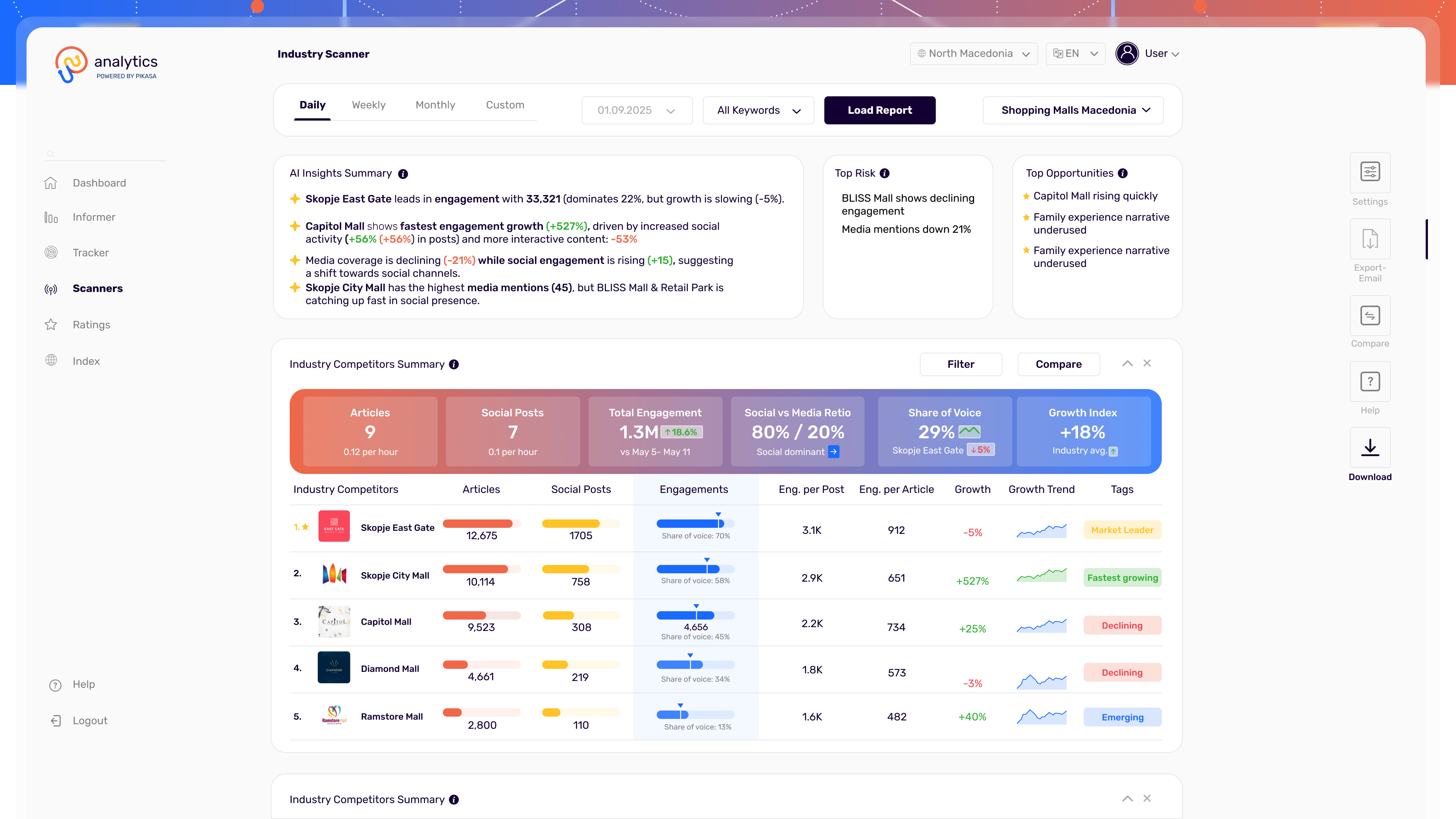Click the first Industry Competitors Summary info icon
Image resolution: width=1456 pixels, height=819 pixels.
coord(454,364)
